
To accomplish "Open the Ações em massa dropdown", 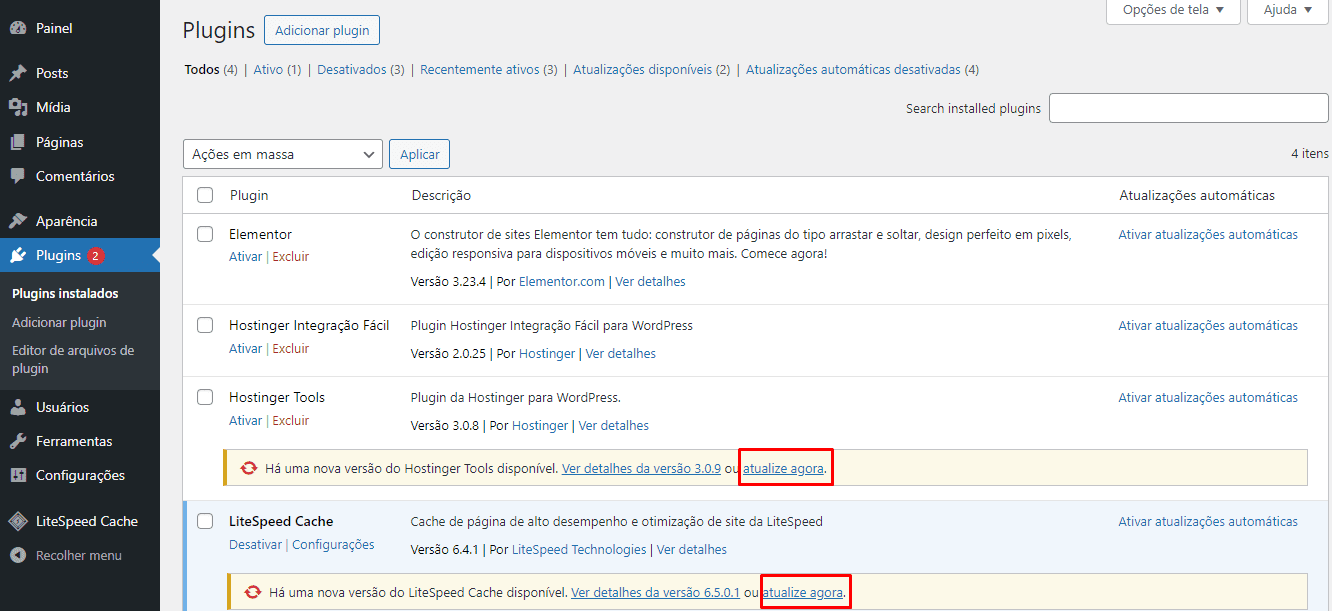I will pos(283,154).
